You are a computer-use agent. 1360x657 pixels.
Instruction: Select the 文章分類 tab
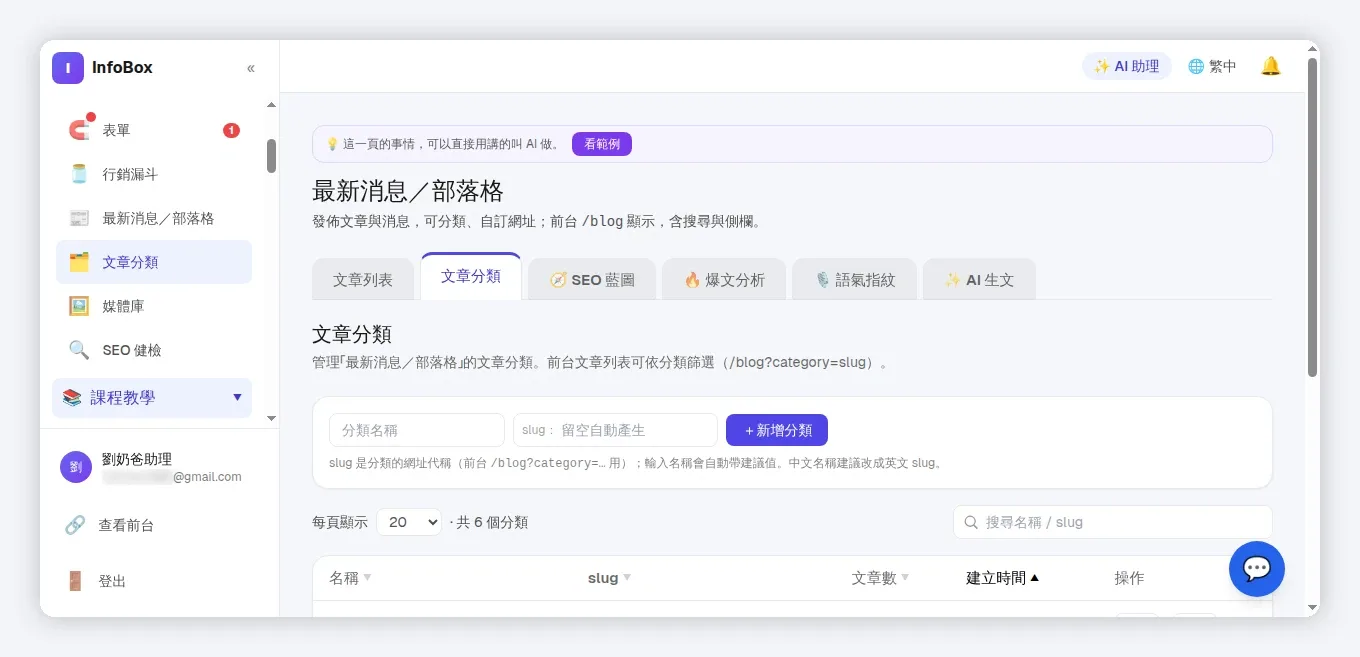(471, 276)
